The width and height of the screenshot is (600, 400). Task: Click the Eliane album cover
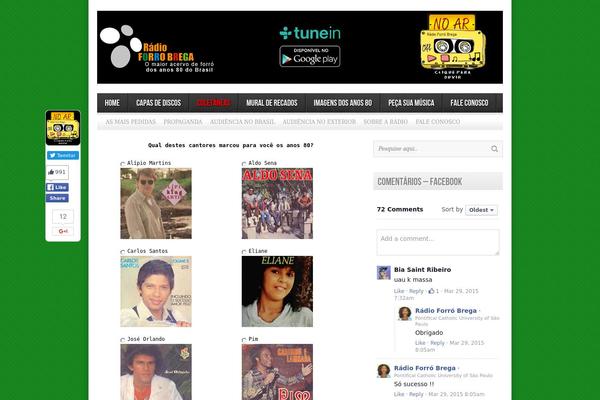pyautogui.click(x=277, y=291)
